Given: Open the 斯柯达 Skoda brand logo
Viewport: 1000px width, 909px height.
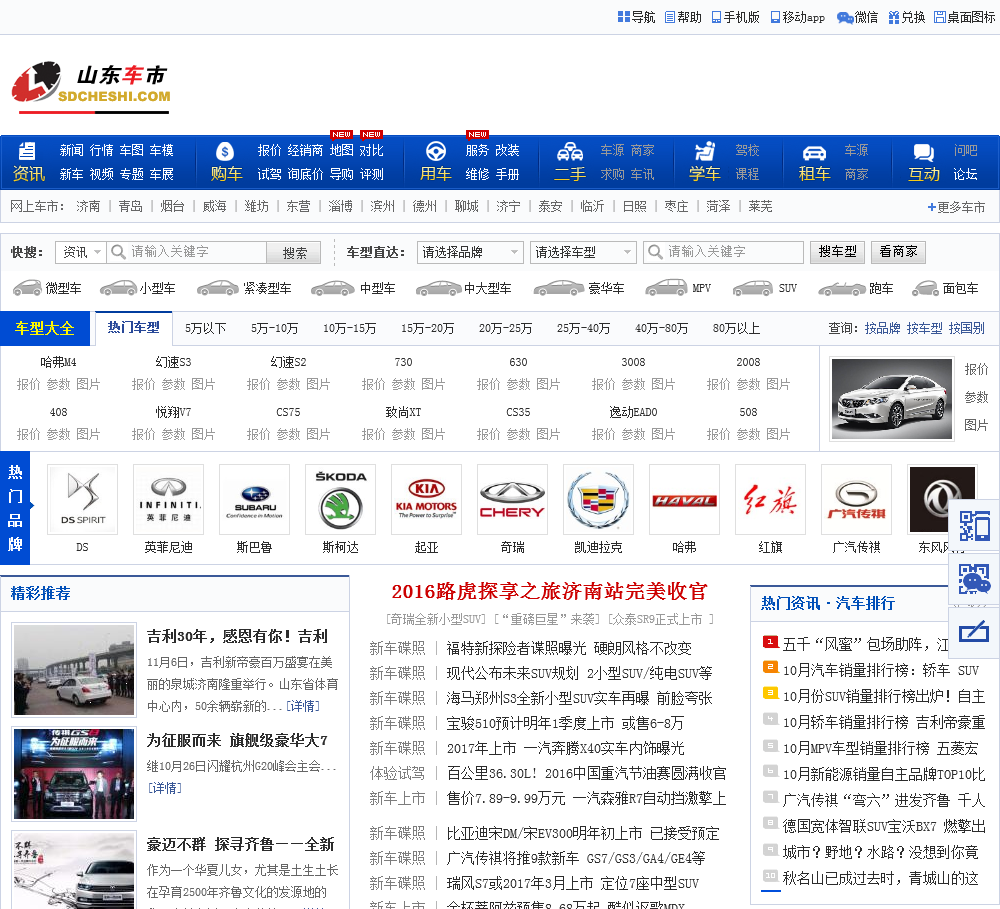Looking at the screenshot, I should coord(341,499).
